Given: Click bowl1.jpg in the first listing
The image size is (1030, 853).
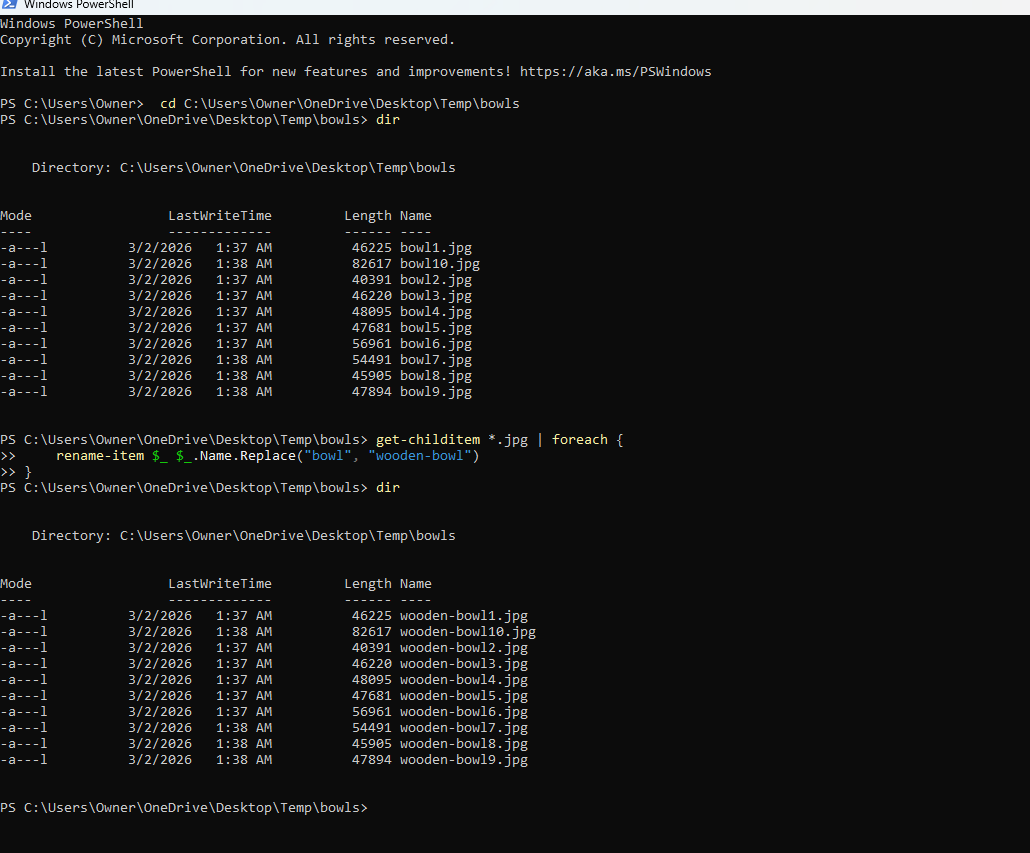Looking at the screenshot, I should (x=435, y=248).
